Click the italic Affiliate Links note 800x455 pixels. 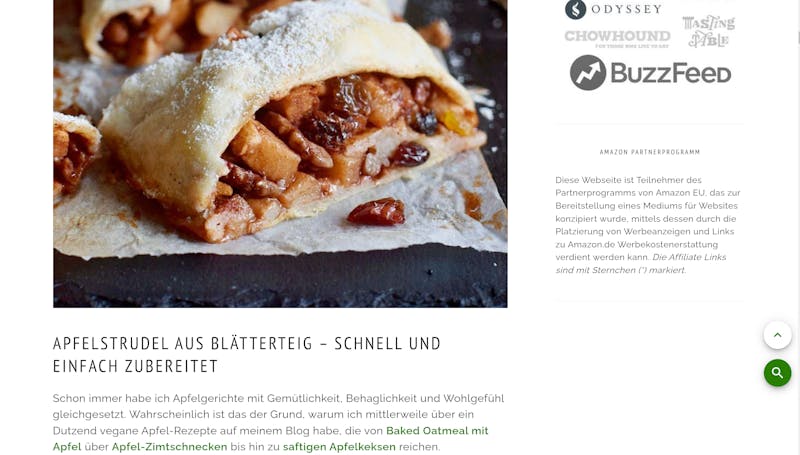tap(641, 264)
